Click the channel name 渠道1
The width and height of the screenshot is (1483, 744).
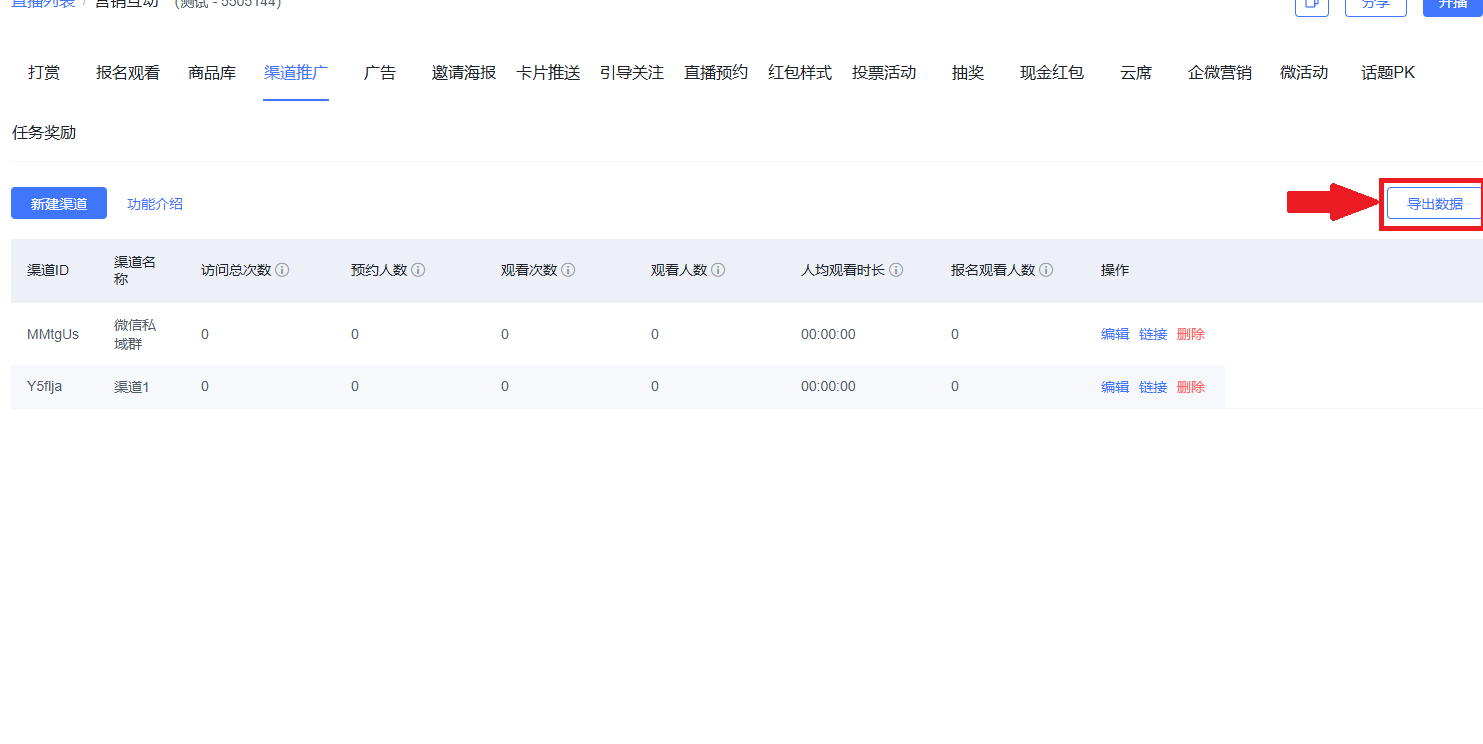131,387
